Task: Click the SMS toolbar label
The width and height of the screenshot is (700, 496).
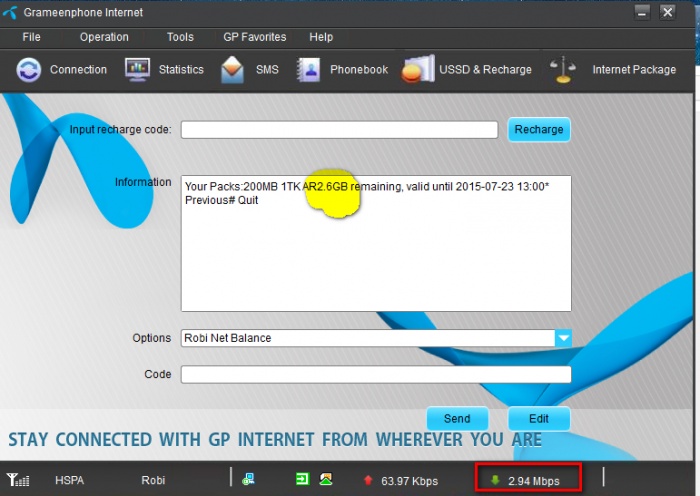Action: [x=267, y=70]
